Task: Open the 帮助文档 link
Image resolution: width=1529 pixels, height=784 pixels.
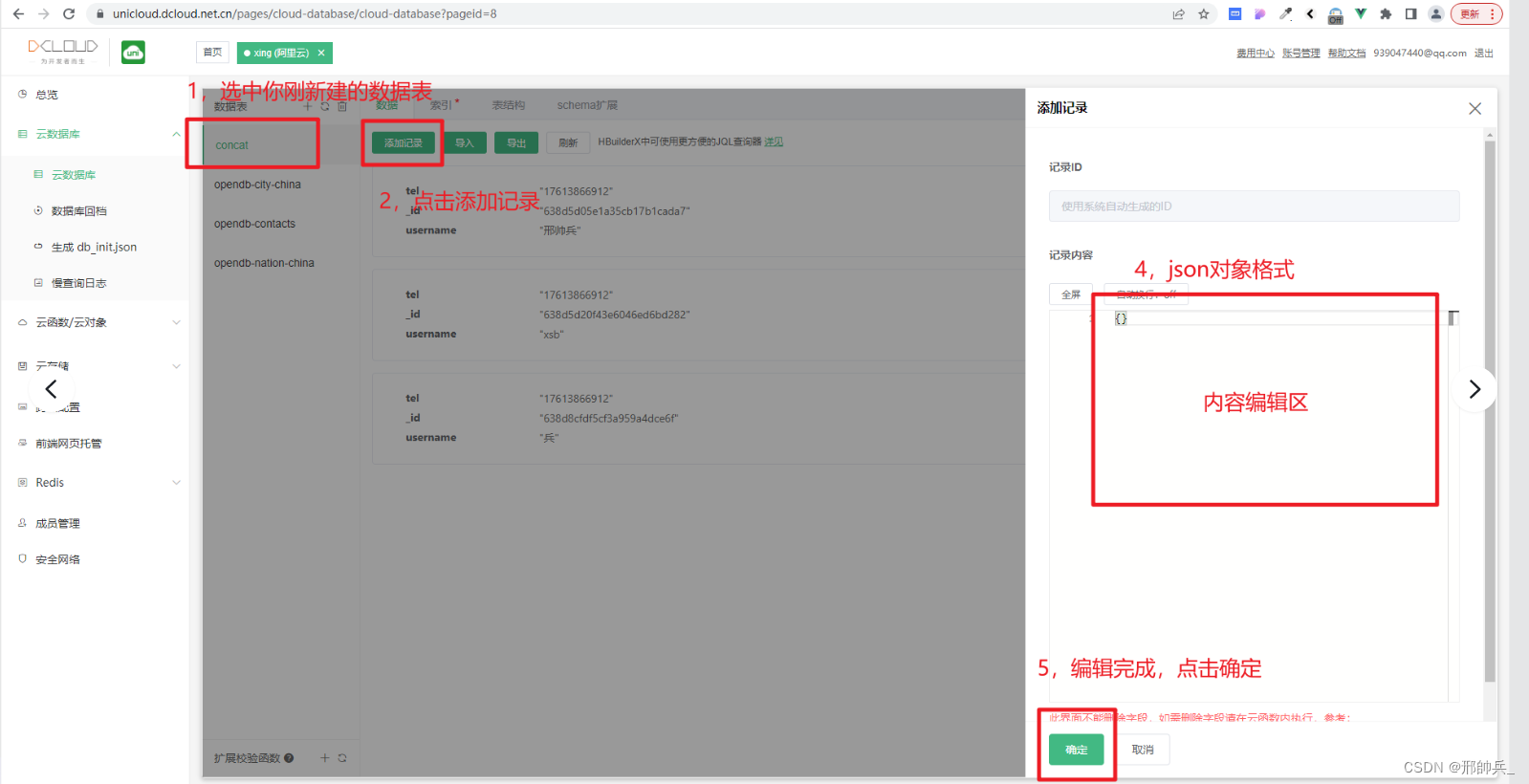Action: 1346,54
